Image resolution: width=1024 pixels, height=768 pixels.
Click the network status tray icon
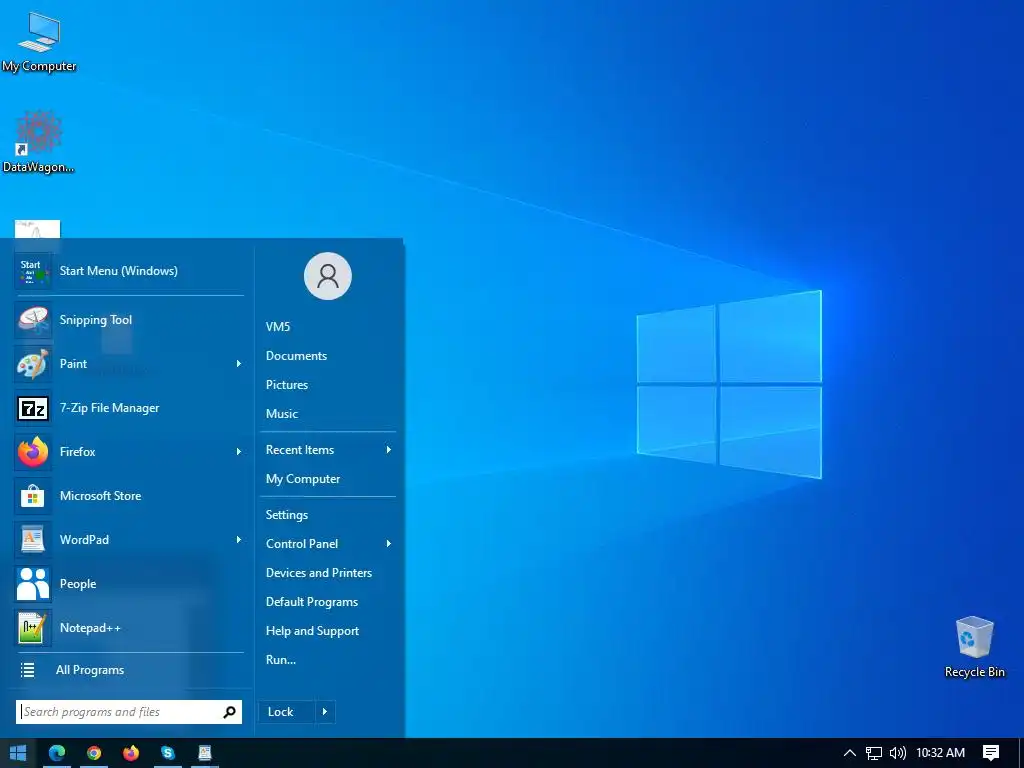pos(874,753)
